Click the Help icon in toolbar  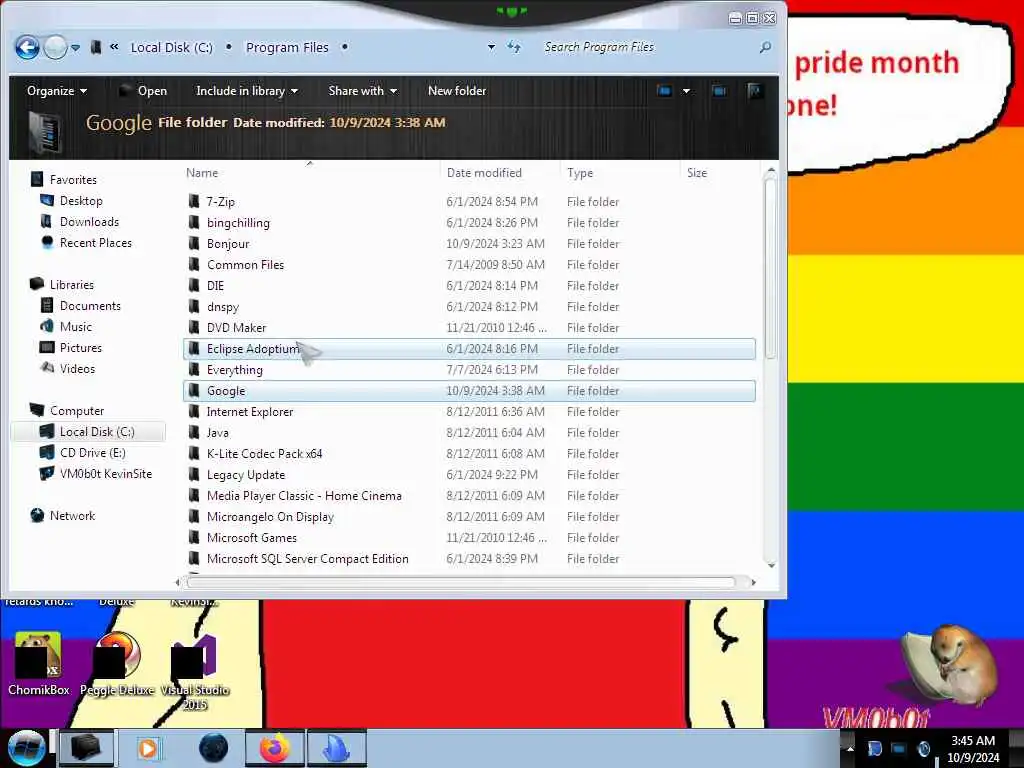pyautogui.click(x=755, y=91)
